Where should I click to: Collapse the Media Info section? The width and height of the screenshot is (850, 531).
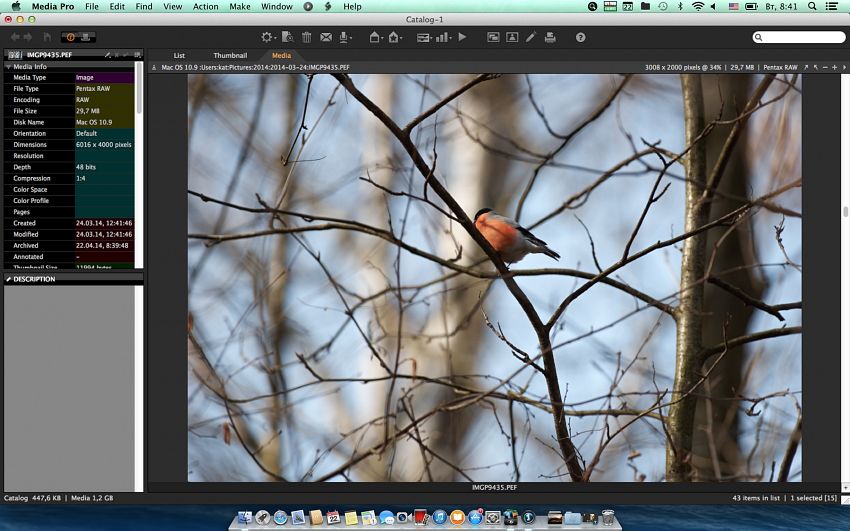point(9,67)
